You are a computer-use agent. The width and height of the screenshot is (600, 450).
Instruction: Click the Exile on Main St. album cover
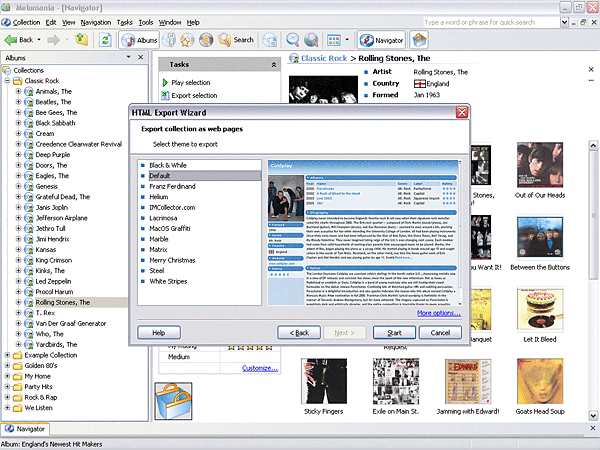coord(396,381)
